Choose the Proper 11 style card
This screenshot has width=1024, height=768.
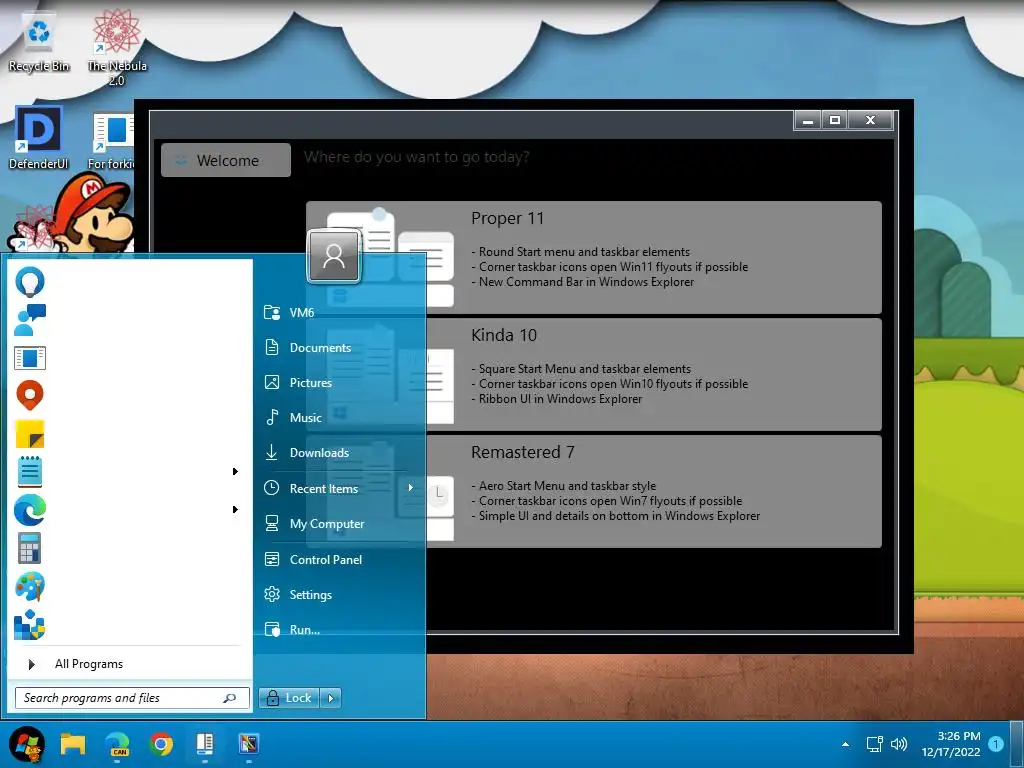tap(594, 257)
